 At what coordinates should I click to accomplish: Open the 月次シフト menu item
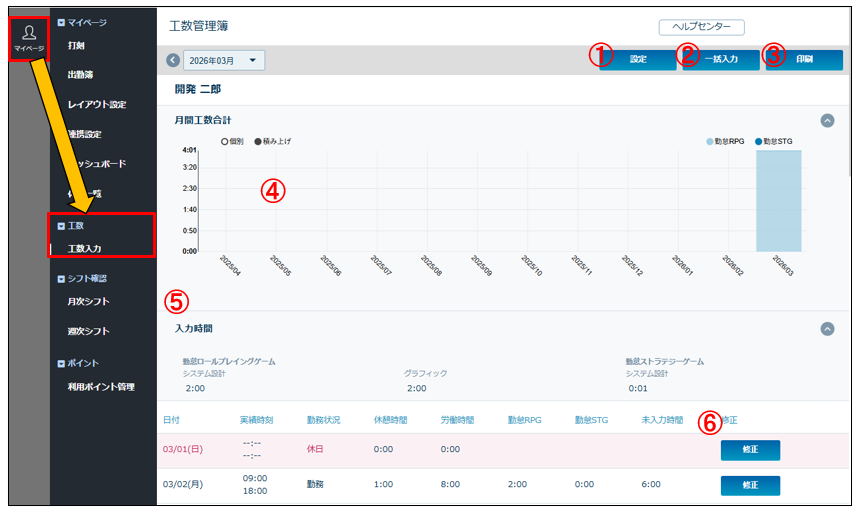point(88,301)
